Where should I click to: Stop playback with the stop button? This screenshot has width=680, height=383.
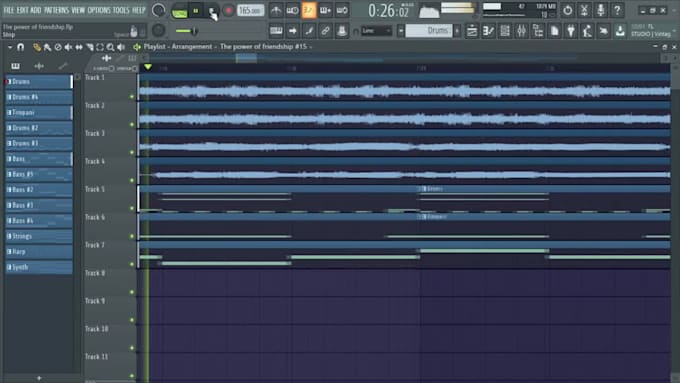tap(212, 11)
